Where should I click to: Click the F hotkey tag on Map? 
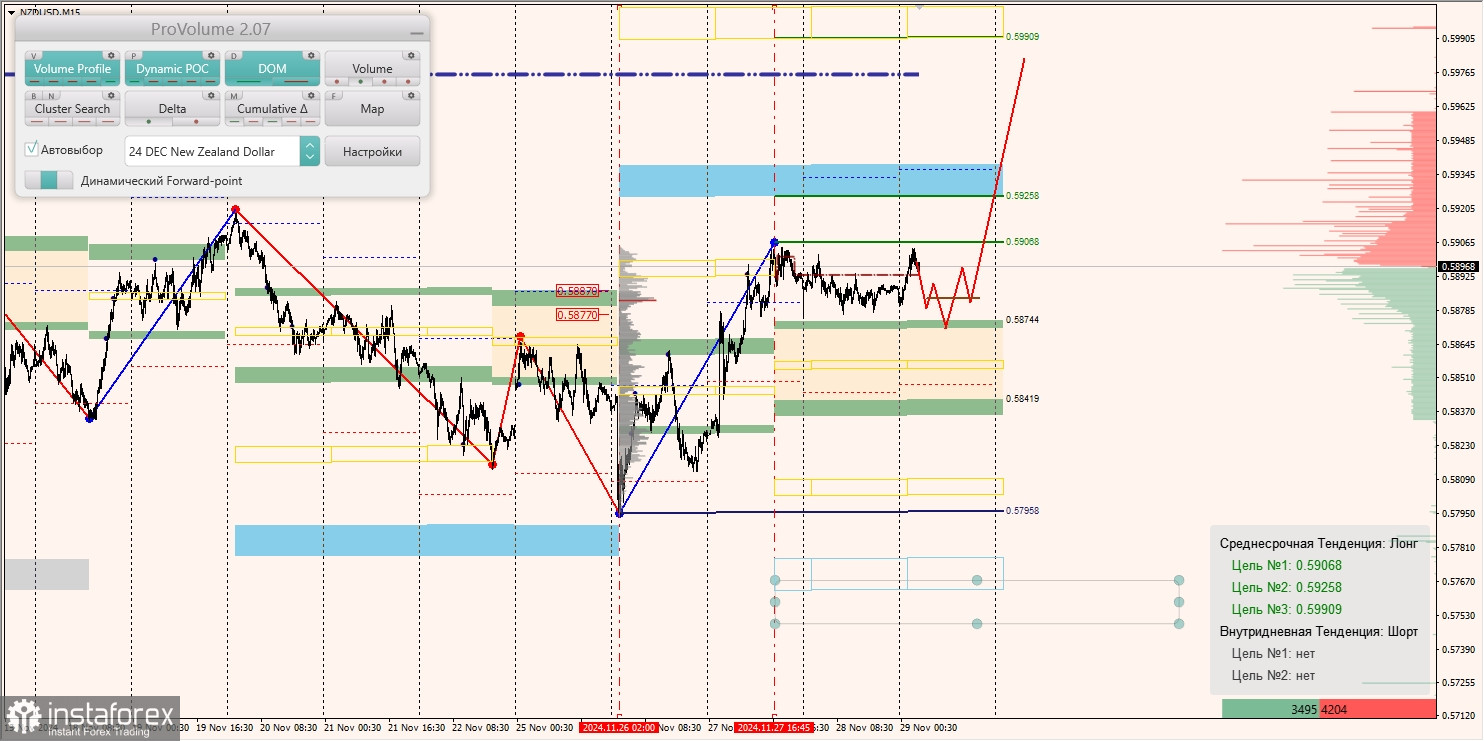(x=334, y=96)
